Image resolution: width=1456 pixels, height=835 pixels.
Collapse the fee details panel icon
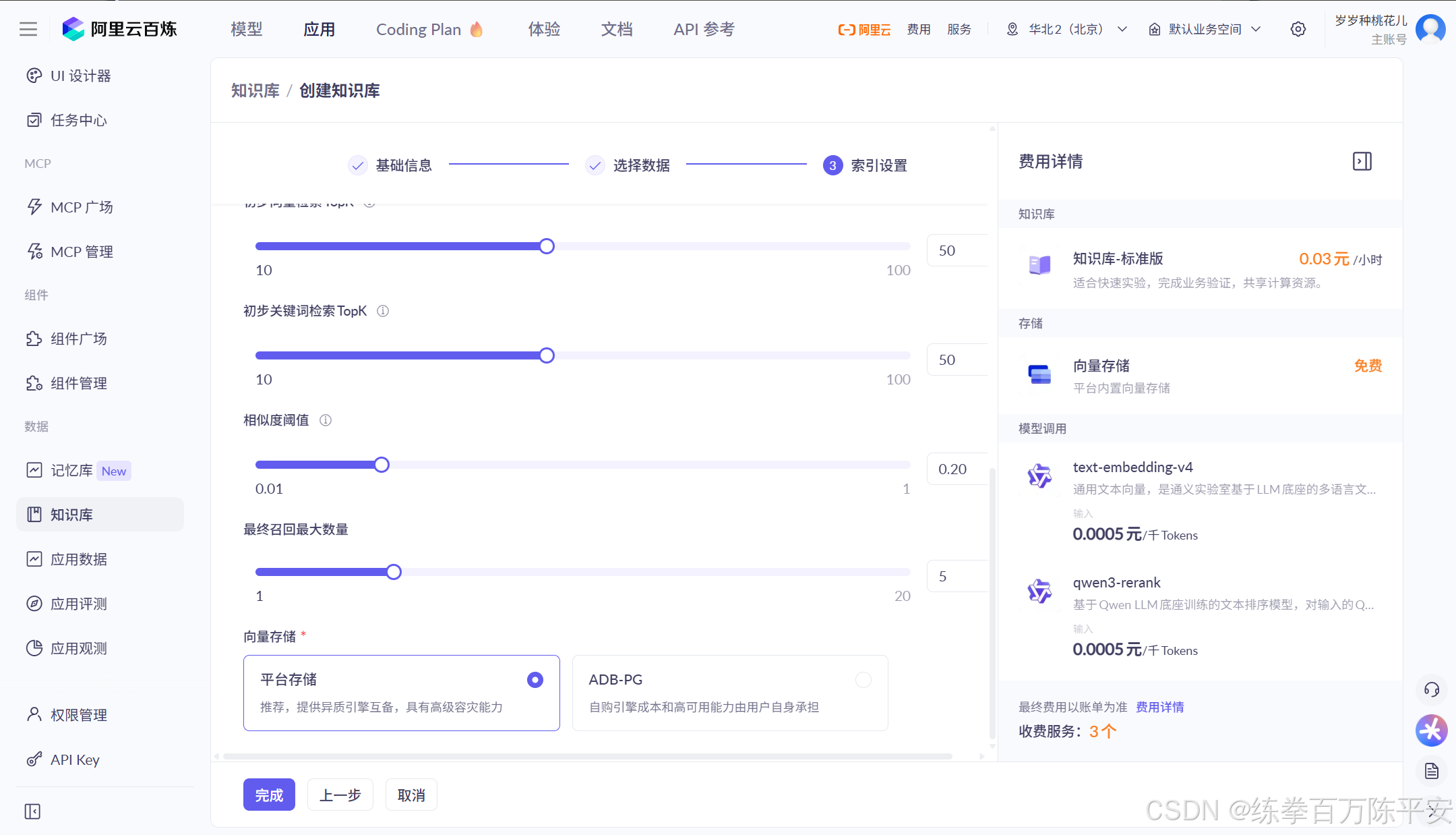tap(1362, 161)
